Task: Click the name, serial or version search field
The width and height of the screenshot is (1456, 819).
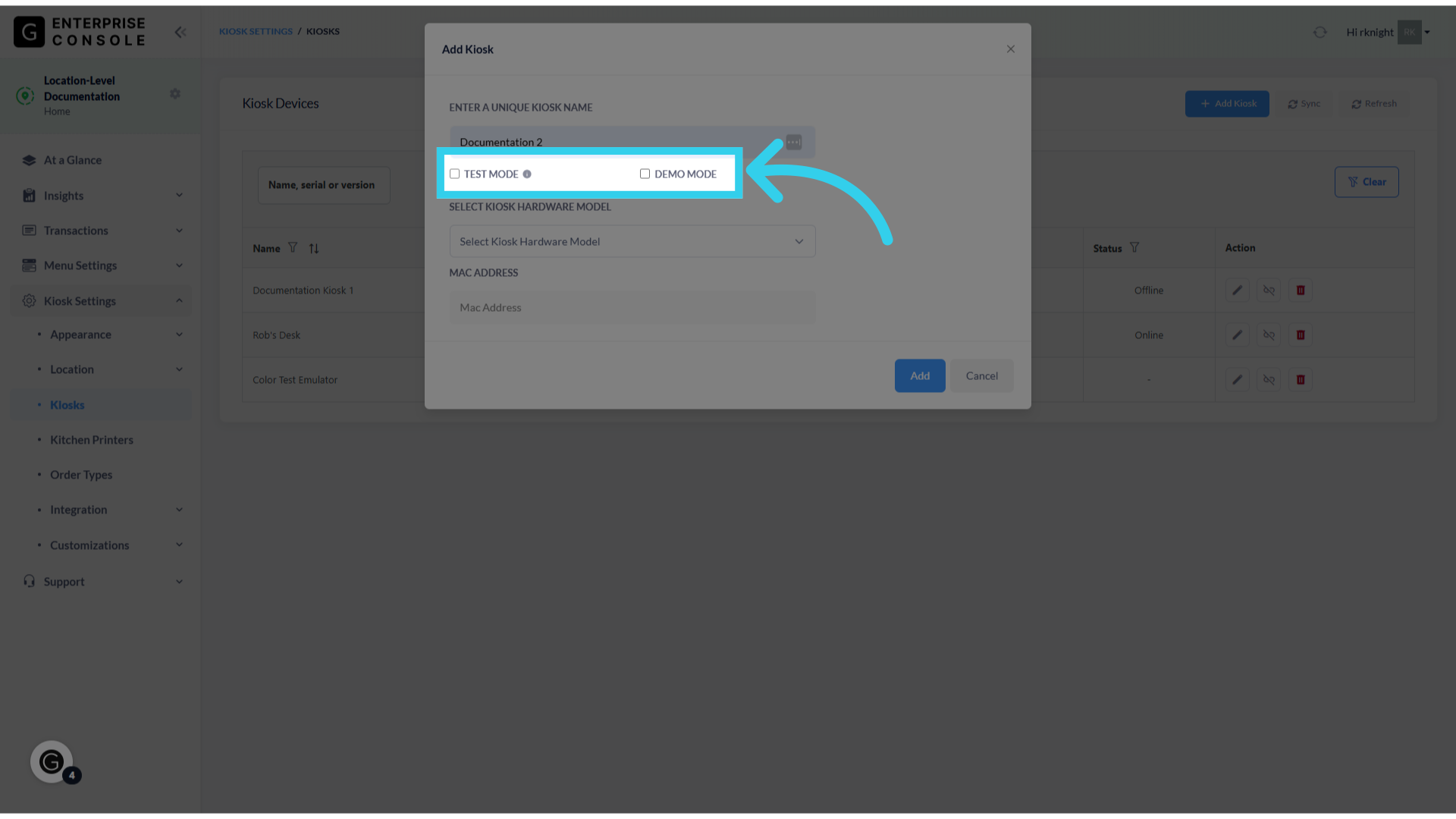Action: pos(324,185)
